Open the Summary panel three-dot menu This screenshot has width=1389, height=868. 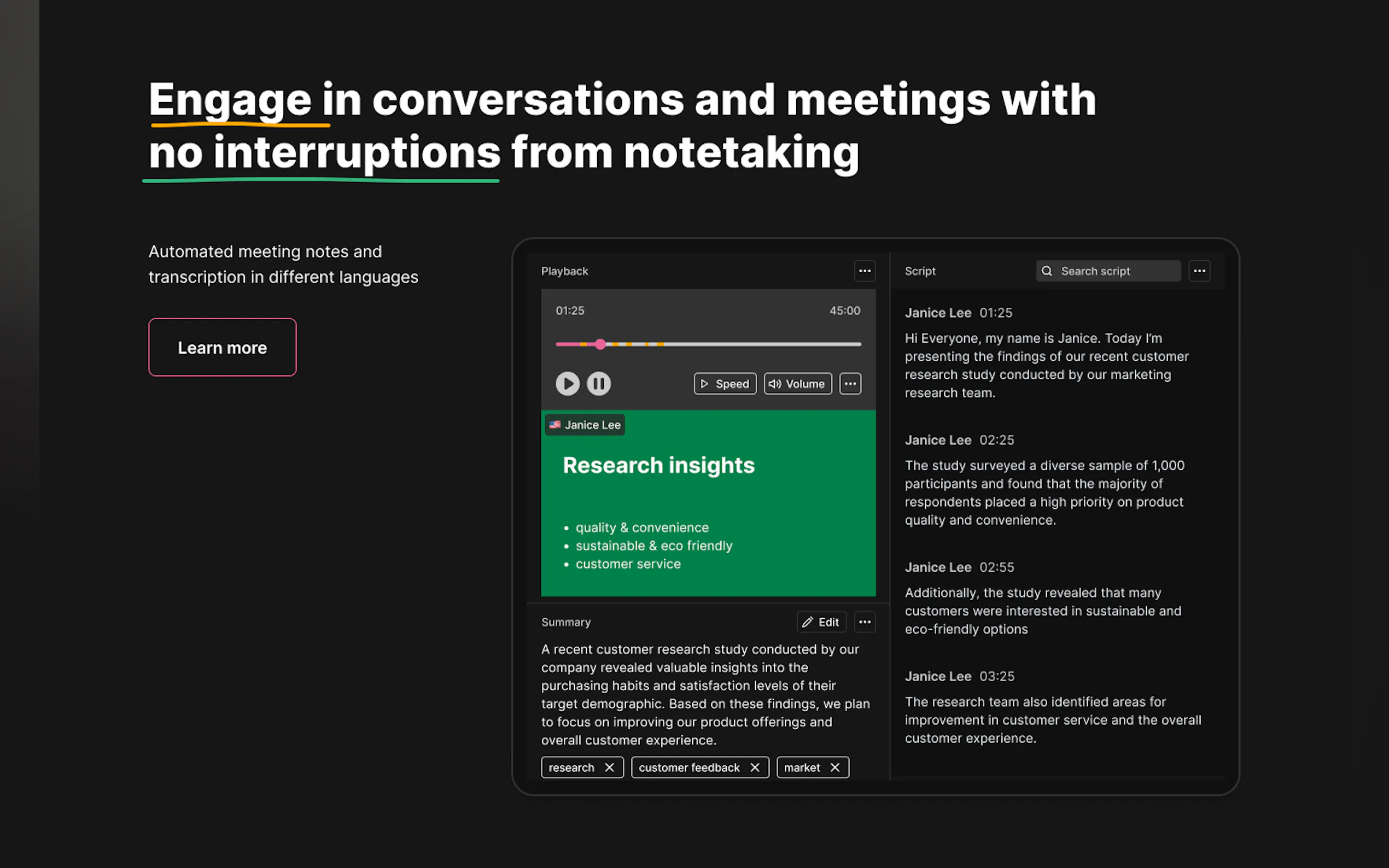[864, 621]
